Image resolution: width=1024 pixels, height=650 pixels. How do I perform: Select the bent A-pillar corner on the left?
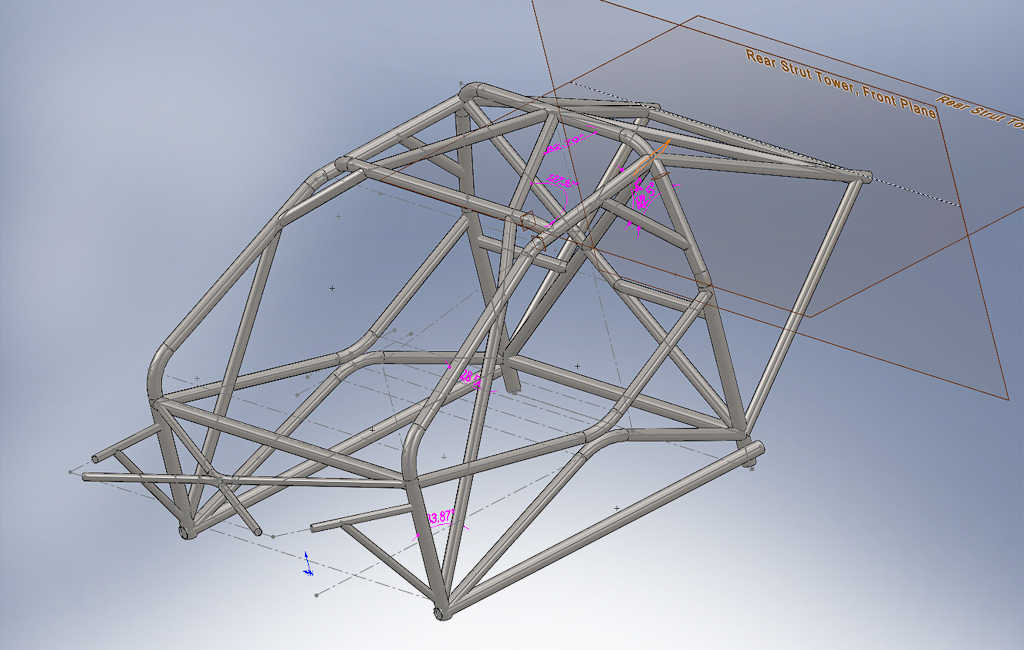point(160,362)
